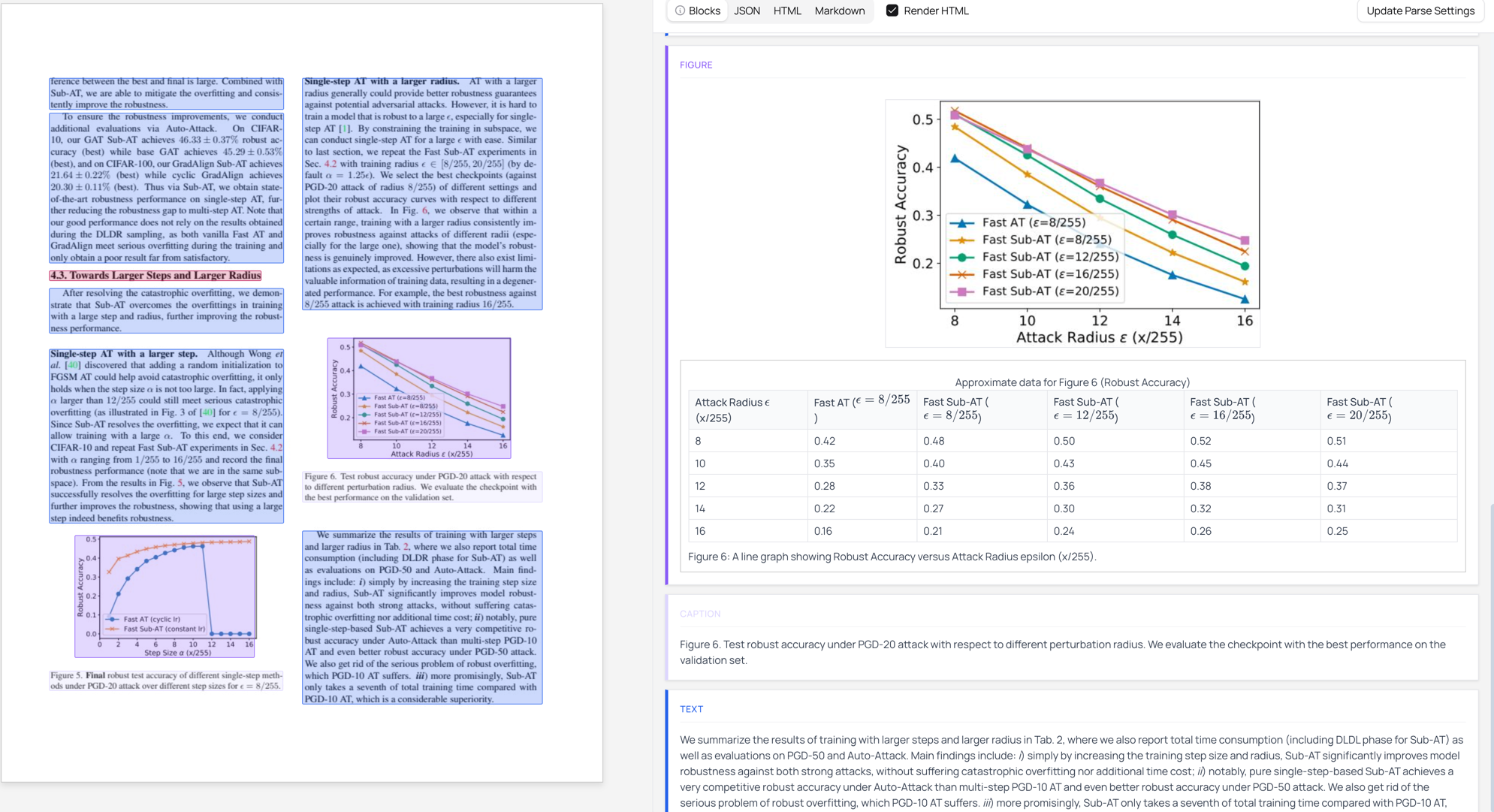Click the Update Parse Settings button
This screenshot has width=1494, height=812.
(x=1420, y=11)
